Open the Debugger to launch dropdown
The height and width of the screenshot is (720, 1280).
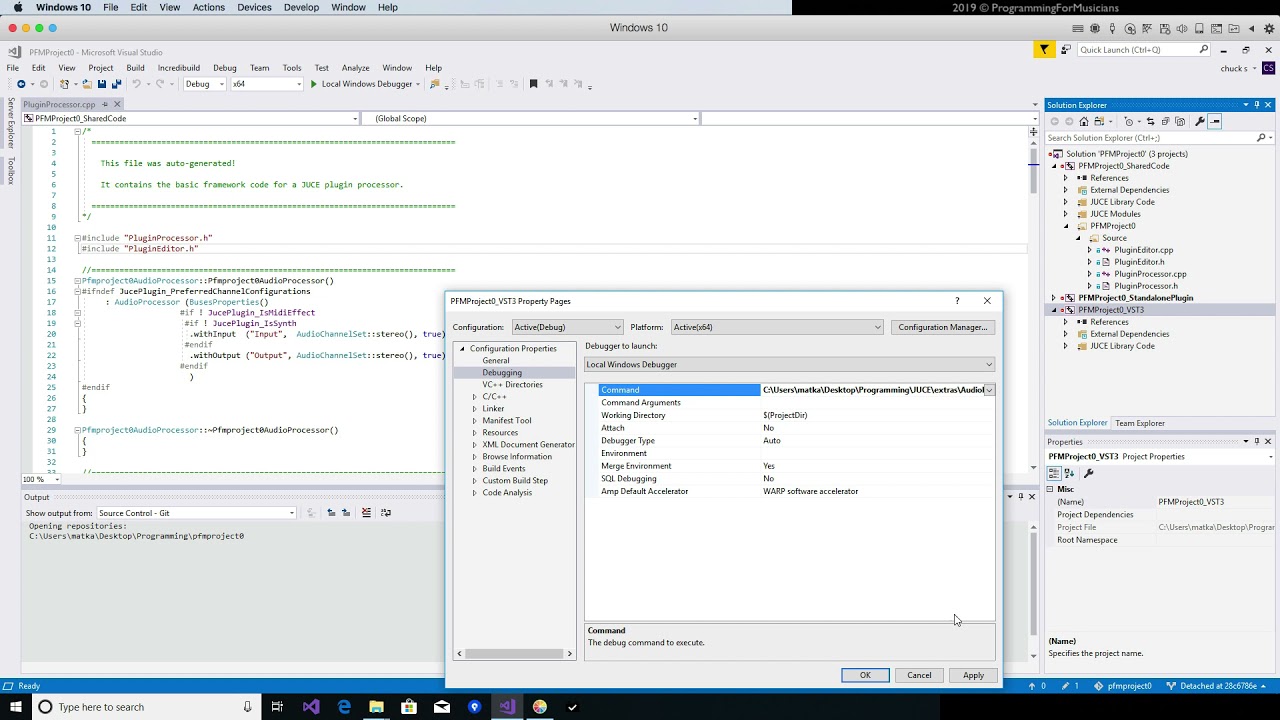[789, 365]
